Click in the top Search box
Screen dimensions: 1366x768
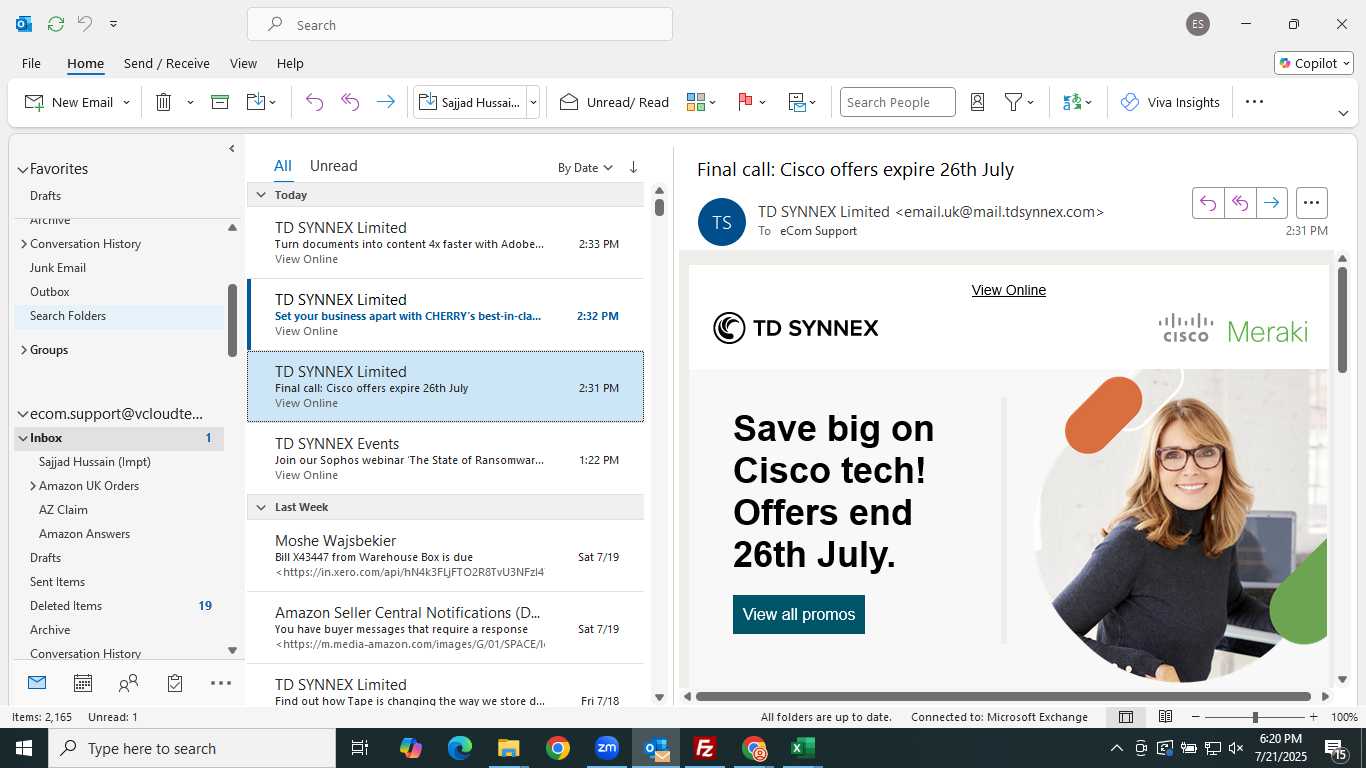[x=460, y=24]
